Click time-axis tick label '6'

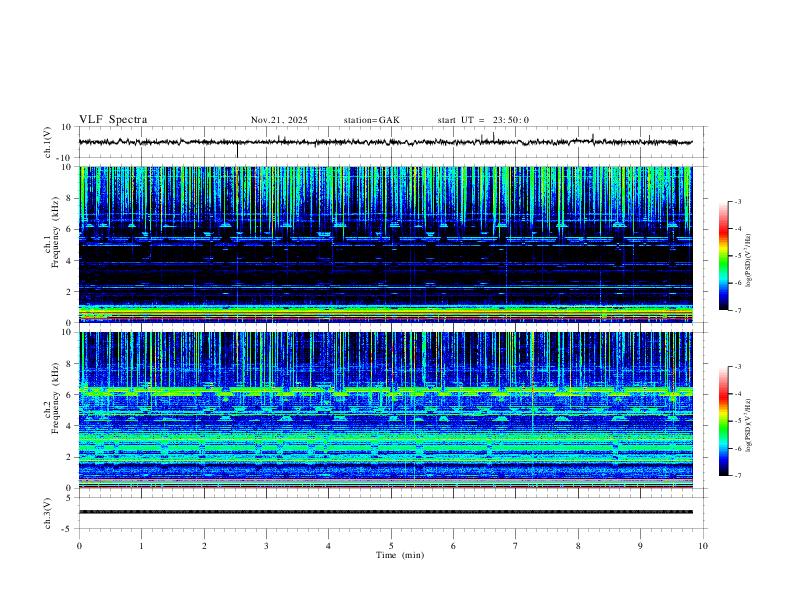coord(453,546)
